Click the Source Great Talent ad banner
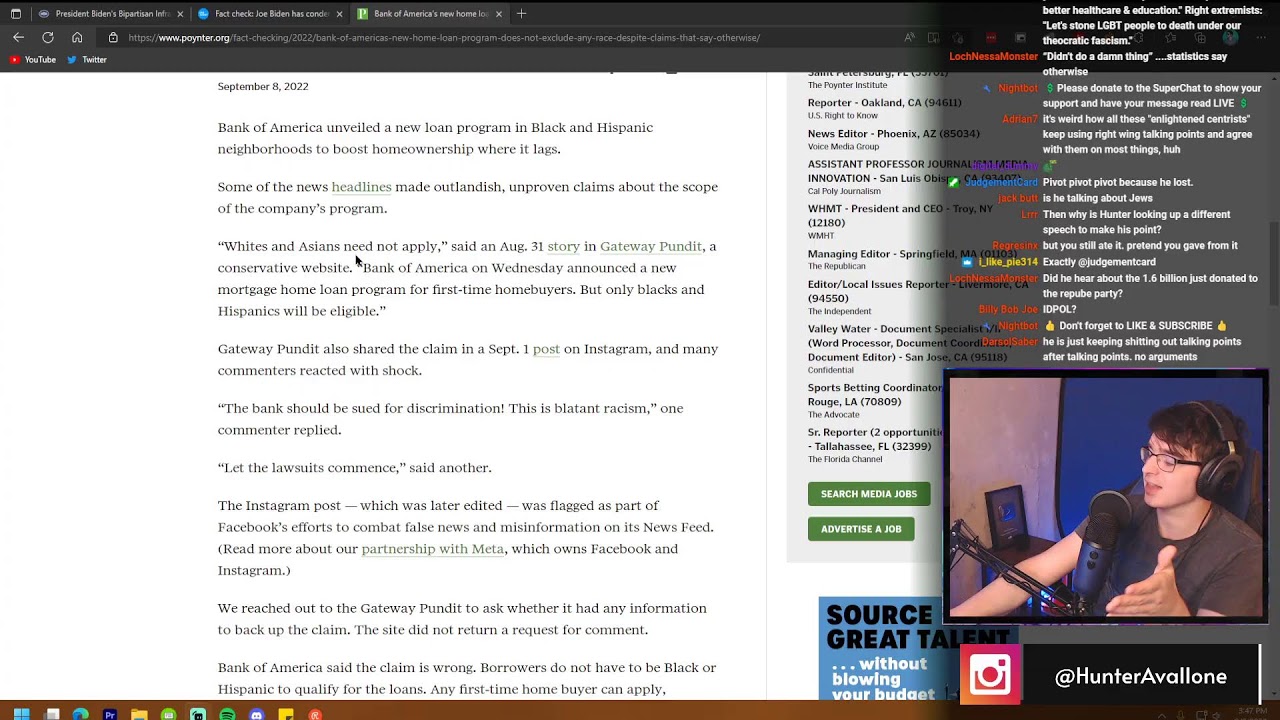 point(918,648)
